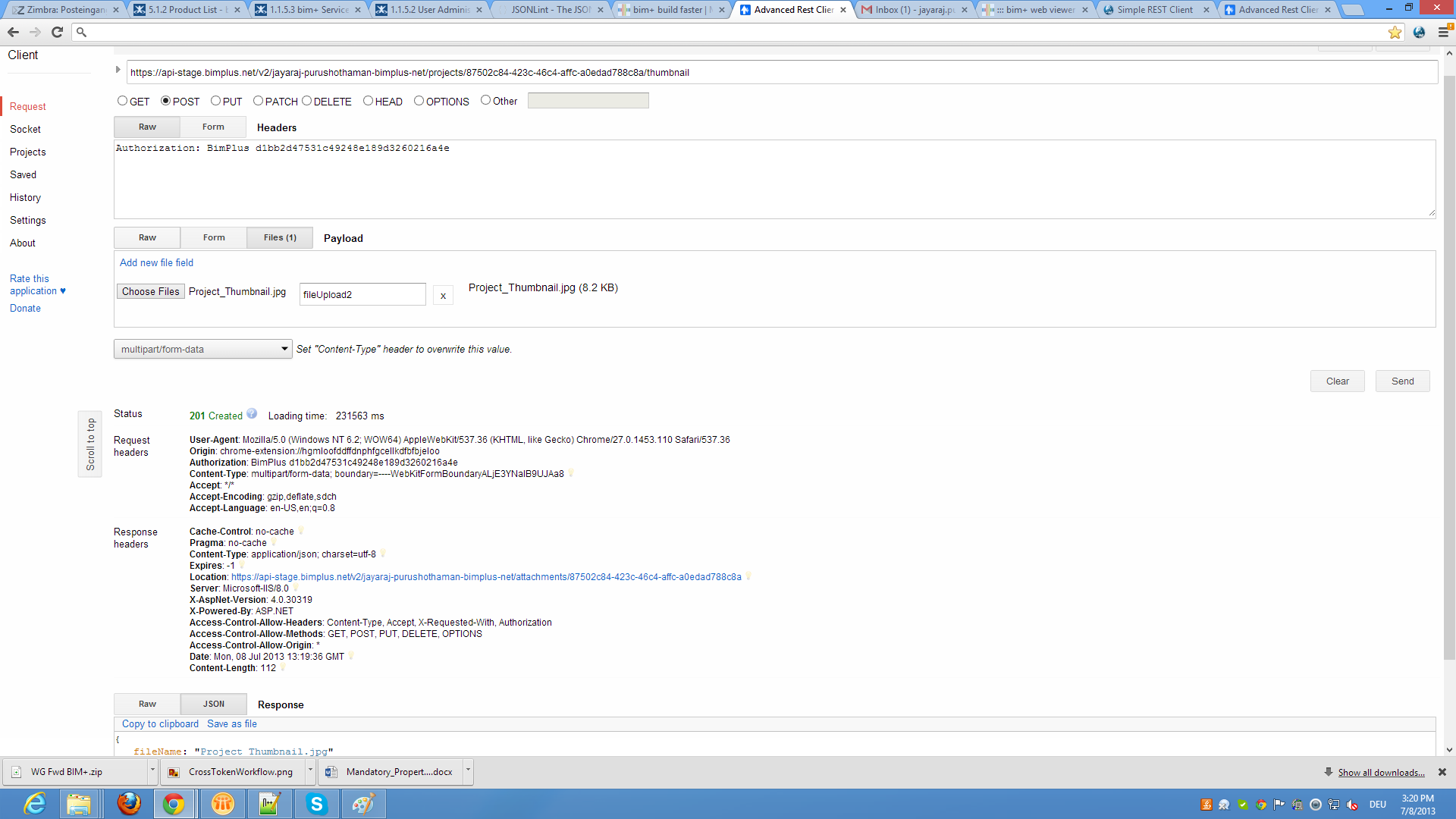Select the DELETE method radio button
1456x819 pixels.
[x=306, y=101]
